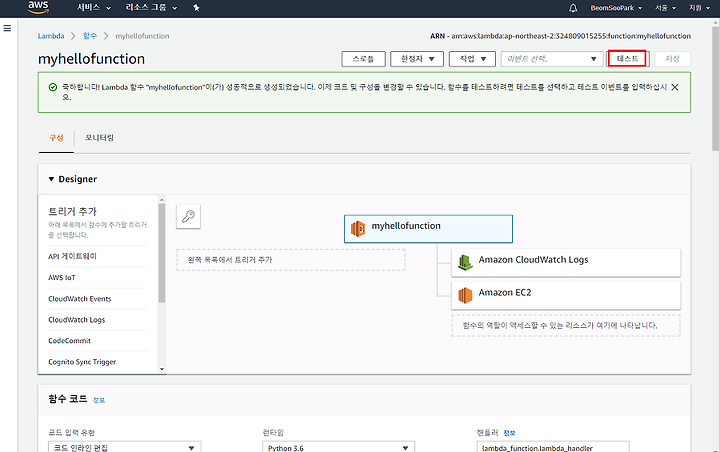Screen dimensions: 720x452
Task: Click the AWS logo home icon
Action: coord(38,7)
